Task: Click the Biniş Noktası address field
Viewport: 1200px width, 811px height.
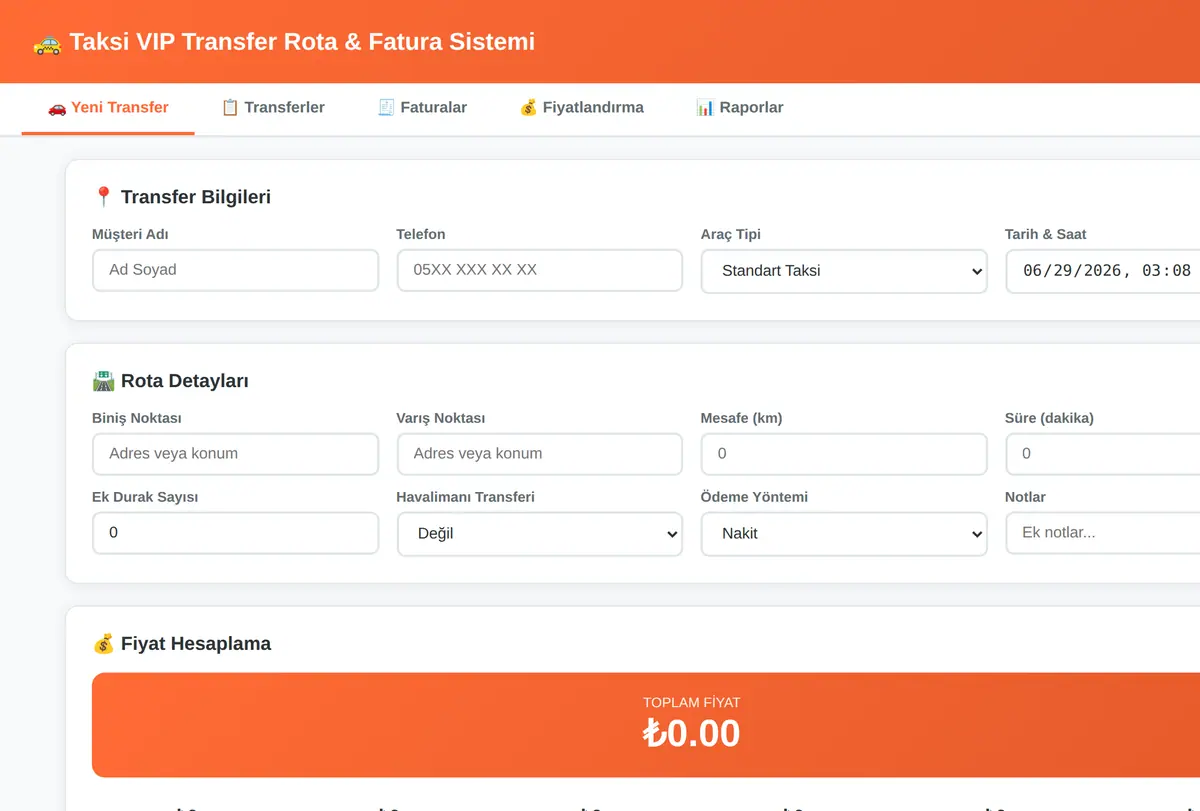Action: coord(236,454)
